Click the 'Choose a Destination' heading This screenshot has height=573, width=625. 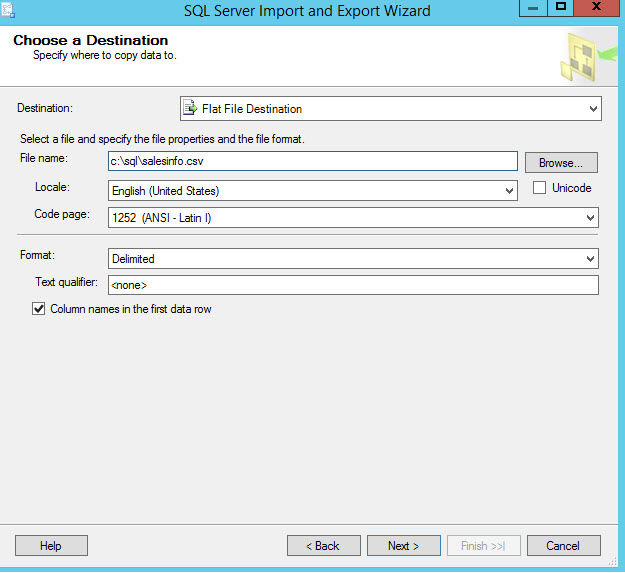click(x=90, y=40)
